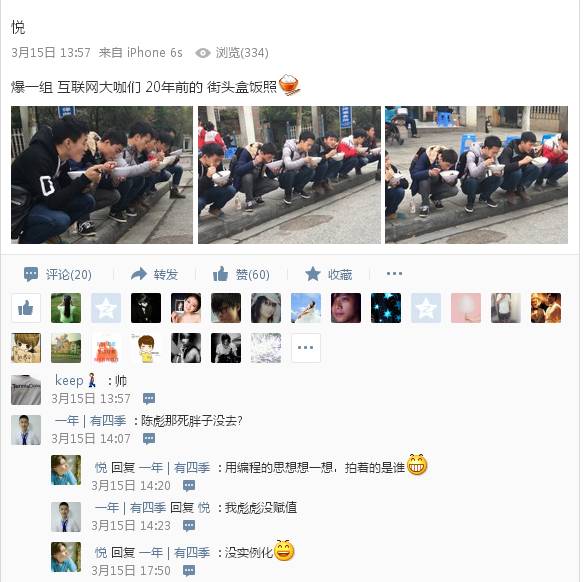The width and height of the screenshot is (587, 582).
Task: Expand more likers with ellipsis tile
Action: (x=306, y=348)
